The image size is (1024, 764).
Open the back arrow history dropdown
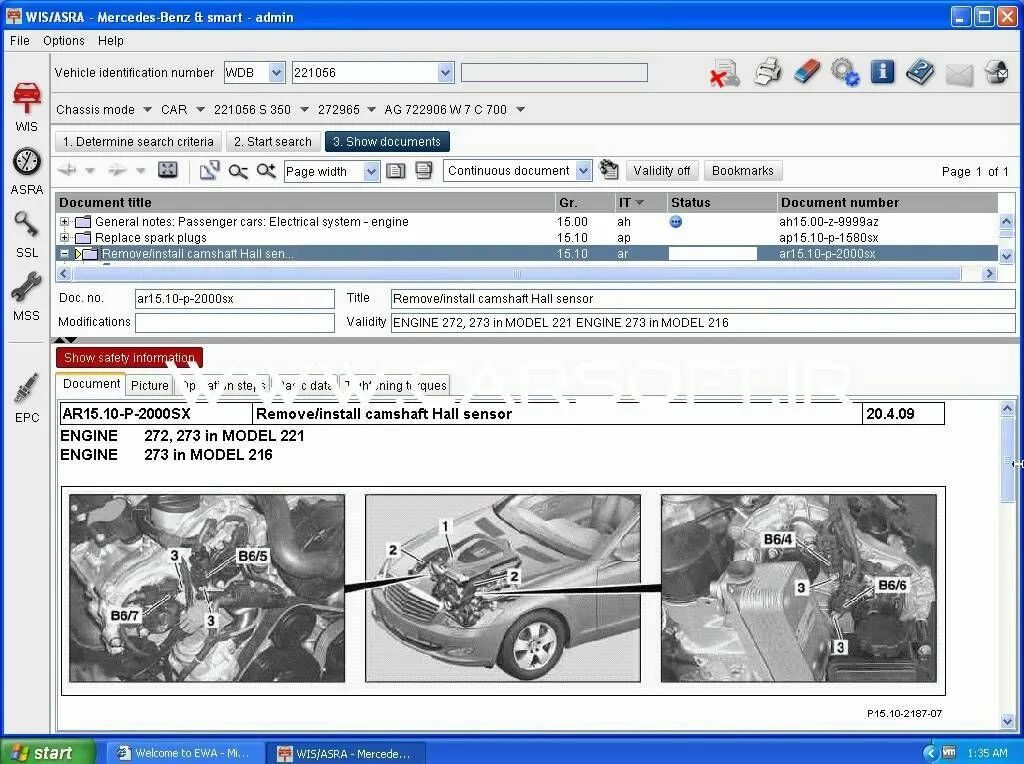(90, 170)
